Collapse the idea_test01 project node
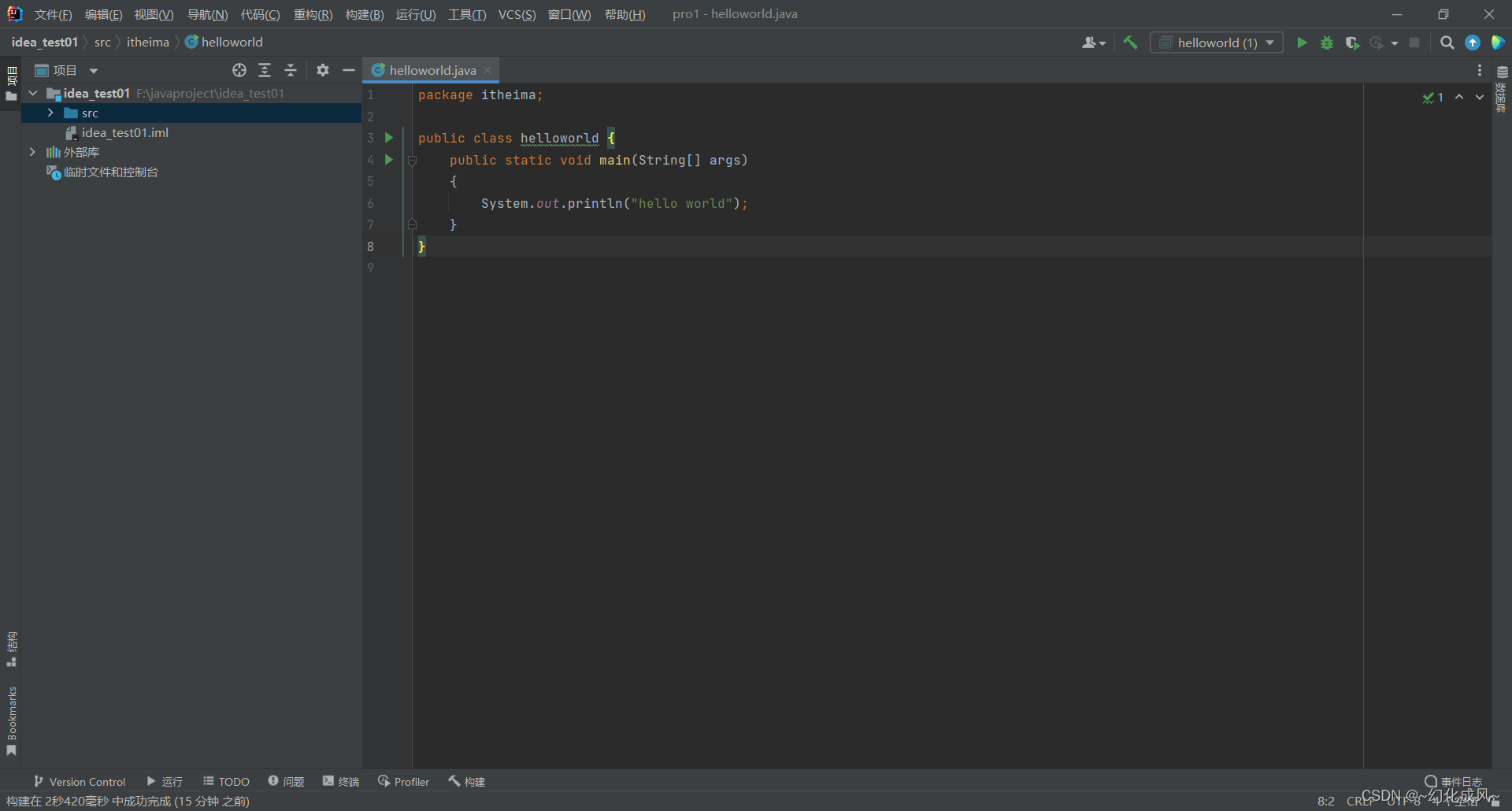The width and height of the screenshot is (1512, 811). (x=33, y=93)
